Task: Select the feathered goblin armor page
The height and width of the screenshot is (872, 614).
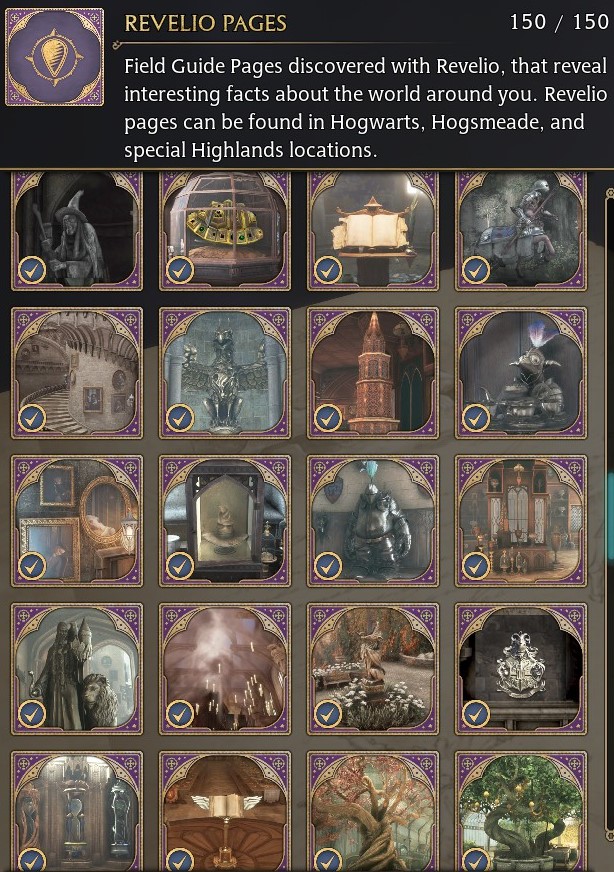Action: point(521,373)
